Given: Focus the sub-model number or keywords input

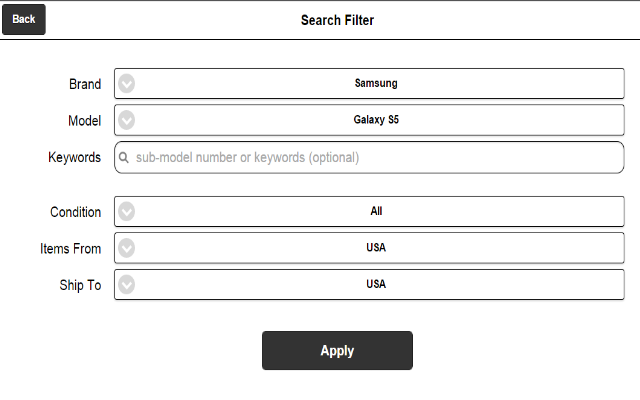Looking at the screenshot, I should click(369, 158).
